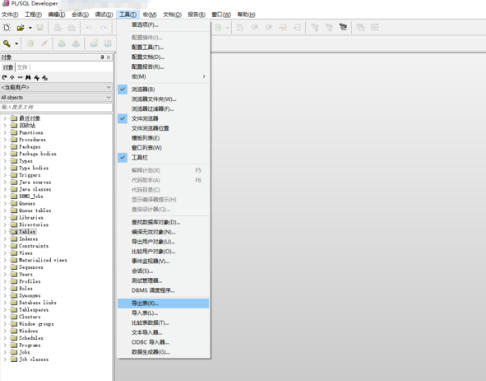Toggle the 浏览器(B) checkmark menu item
The height and width of the screenshot is (381, 486).
click(163, 89)
